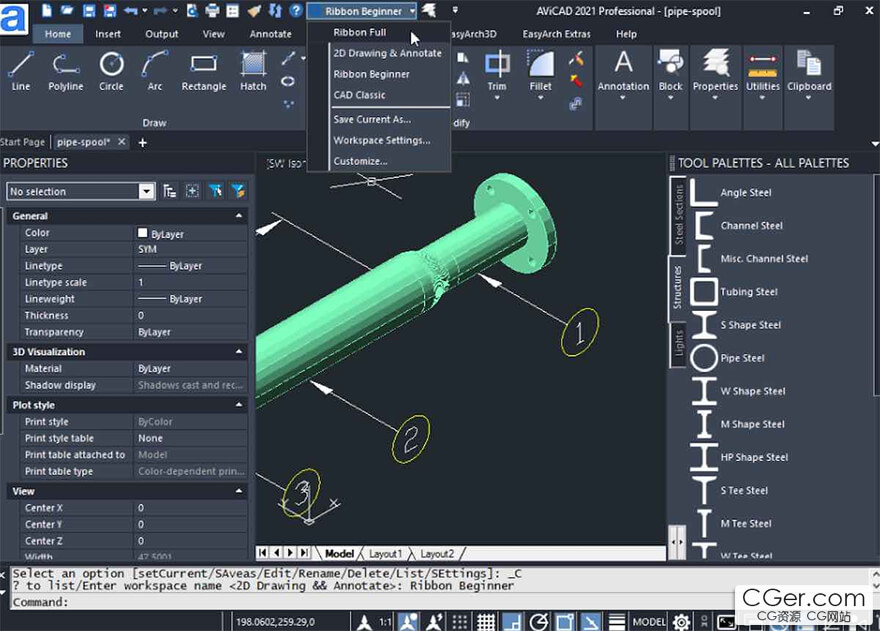
Task: Open the No selection dropdown
Action: coord(146,191)
